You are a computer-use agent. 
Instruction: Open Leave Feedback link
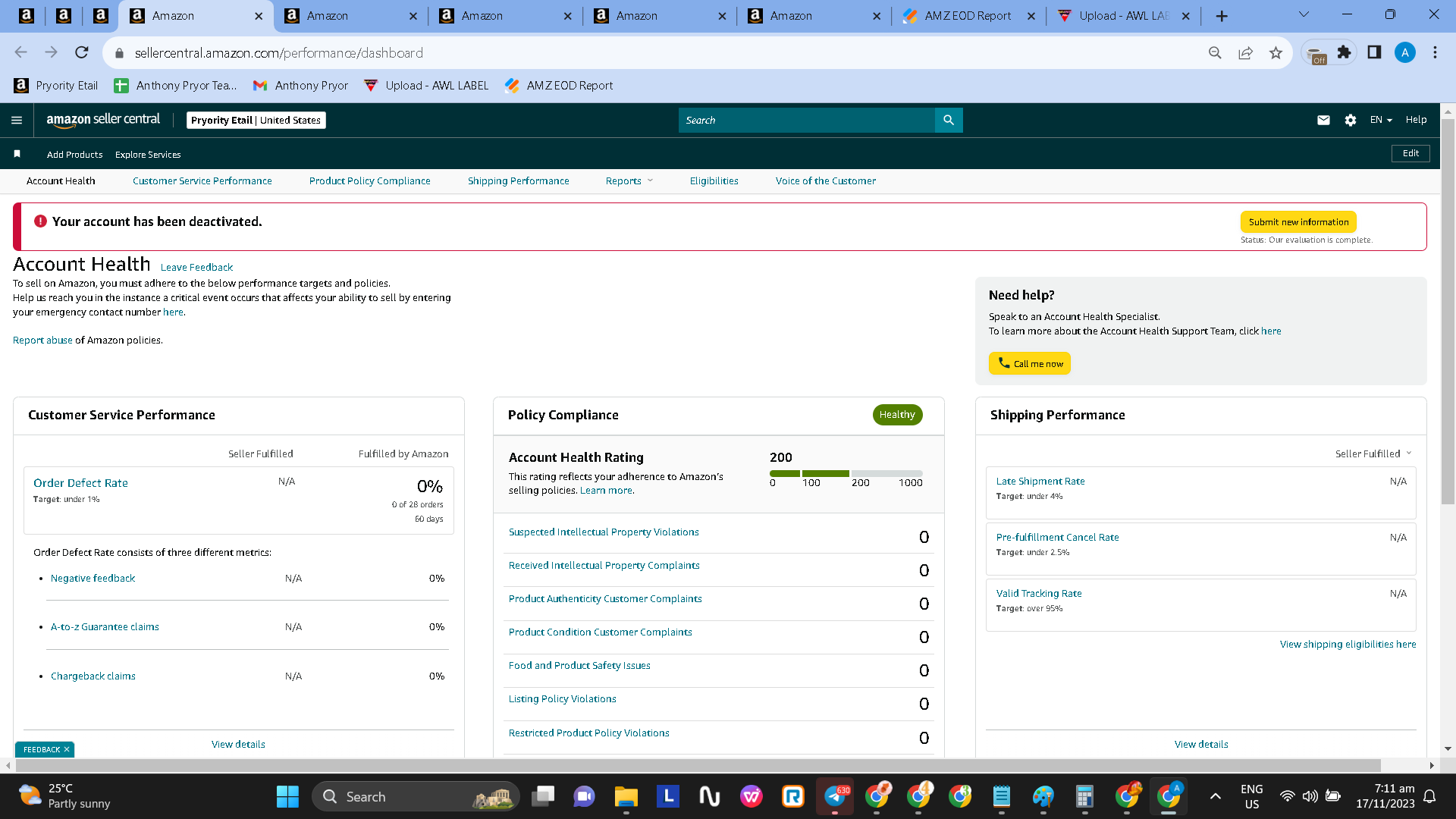[196, 267]
